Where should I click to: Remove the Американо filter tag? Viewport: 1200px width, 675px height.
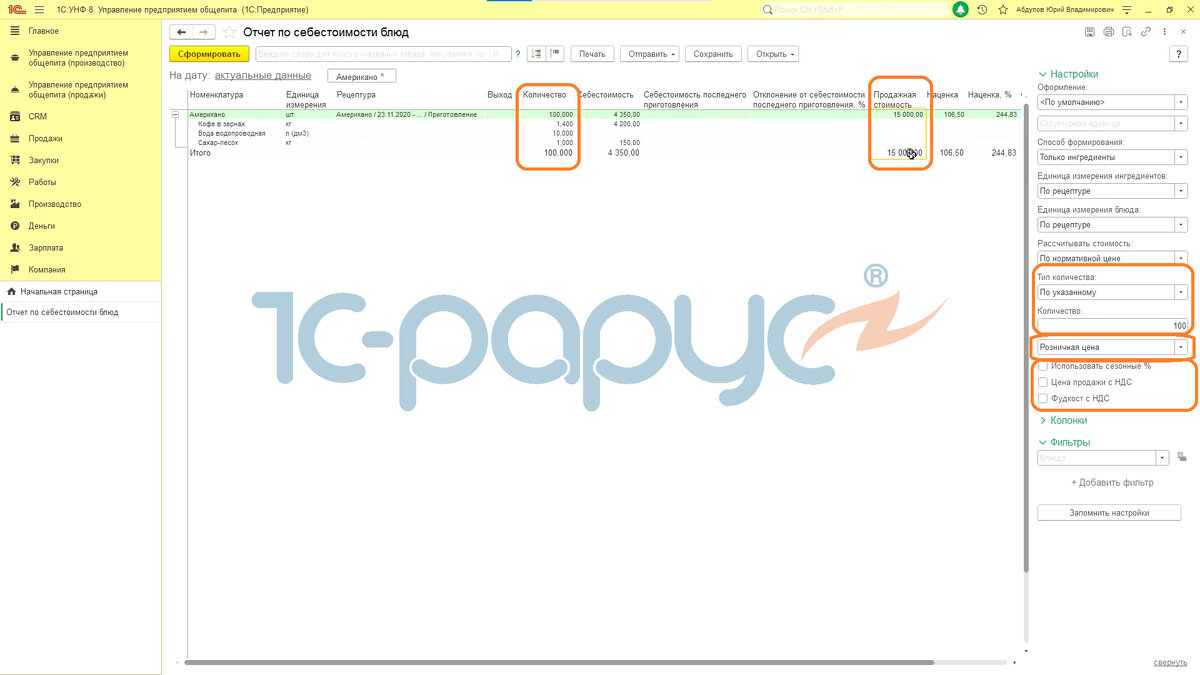(382, 75)
